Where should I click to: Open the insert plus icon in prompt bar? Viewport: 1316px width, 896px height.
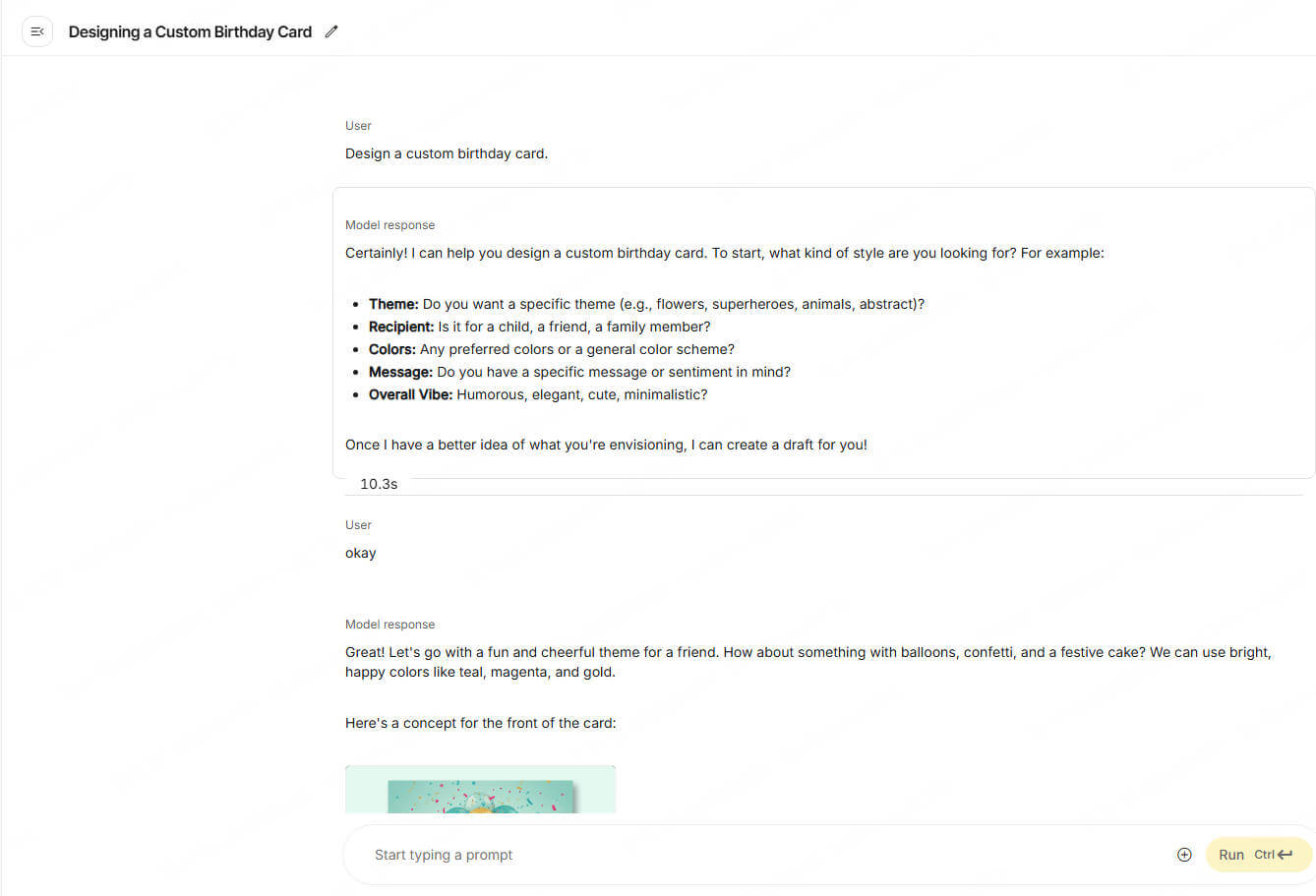point(1184,855)
